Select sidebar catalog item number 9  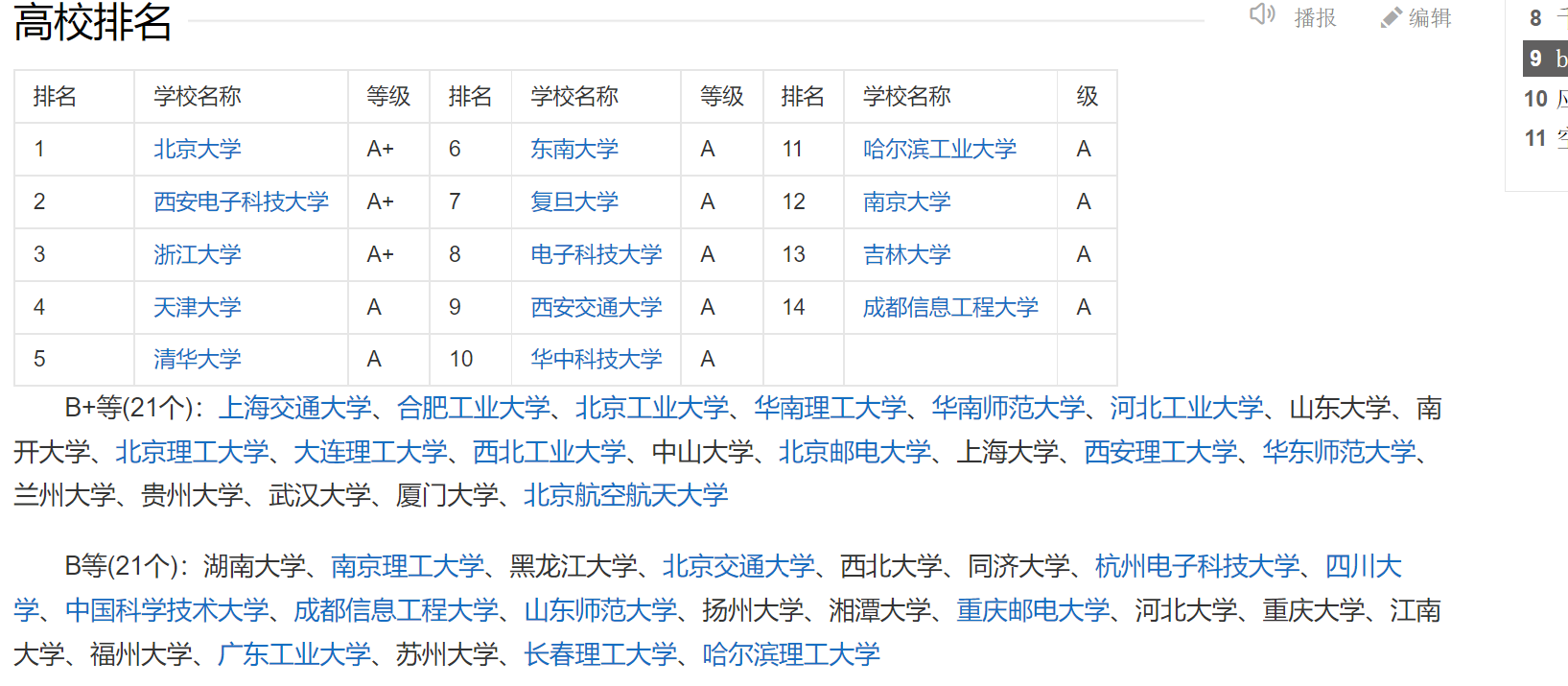point(1546,59)
